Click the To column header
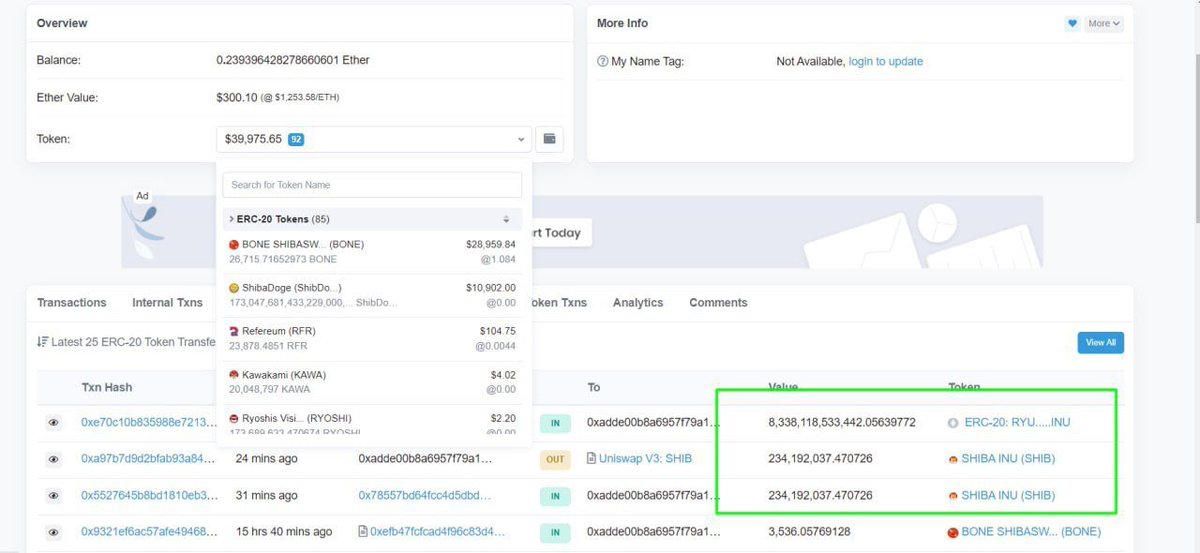This screenshot has height=553, width=1200. point(594,387)
